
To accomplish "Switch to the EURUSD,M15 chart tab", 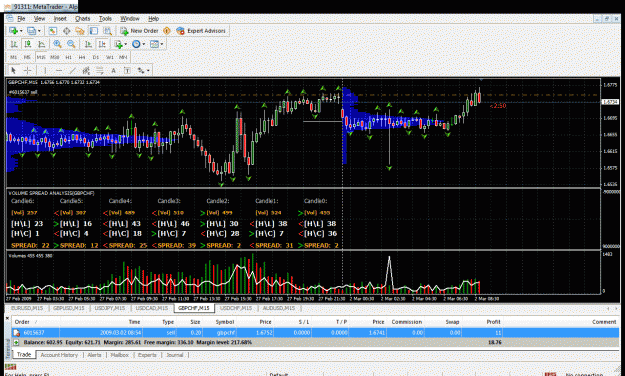I will click(x=27, y=308).
